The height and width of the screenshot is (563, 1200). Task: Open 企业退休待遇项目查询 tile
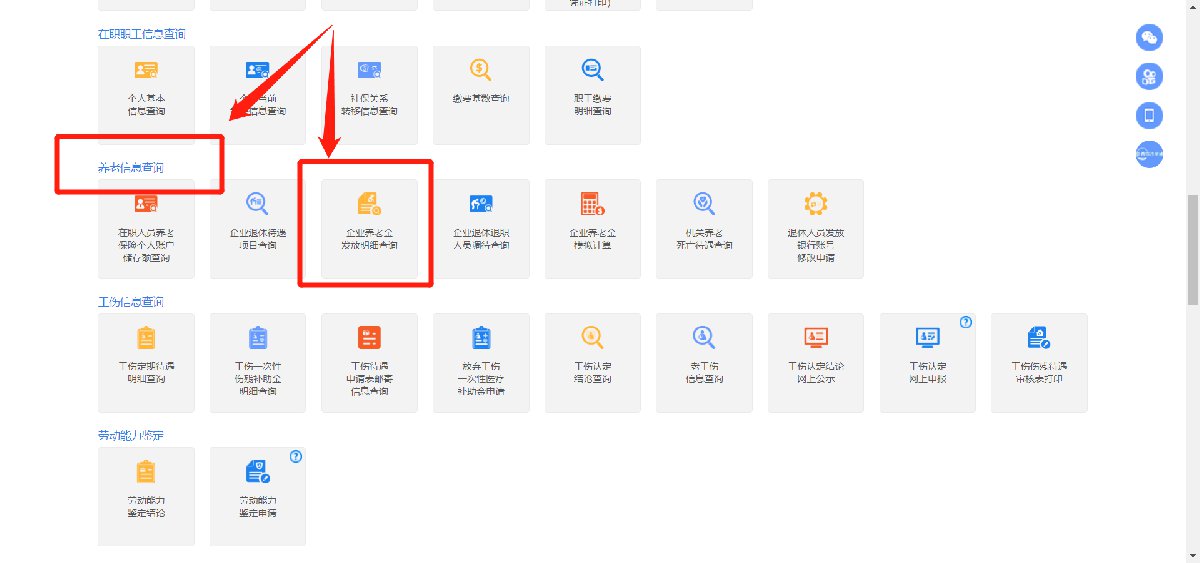coord(258,227)
